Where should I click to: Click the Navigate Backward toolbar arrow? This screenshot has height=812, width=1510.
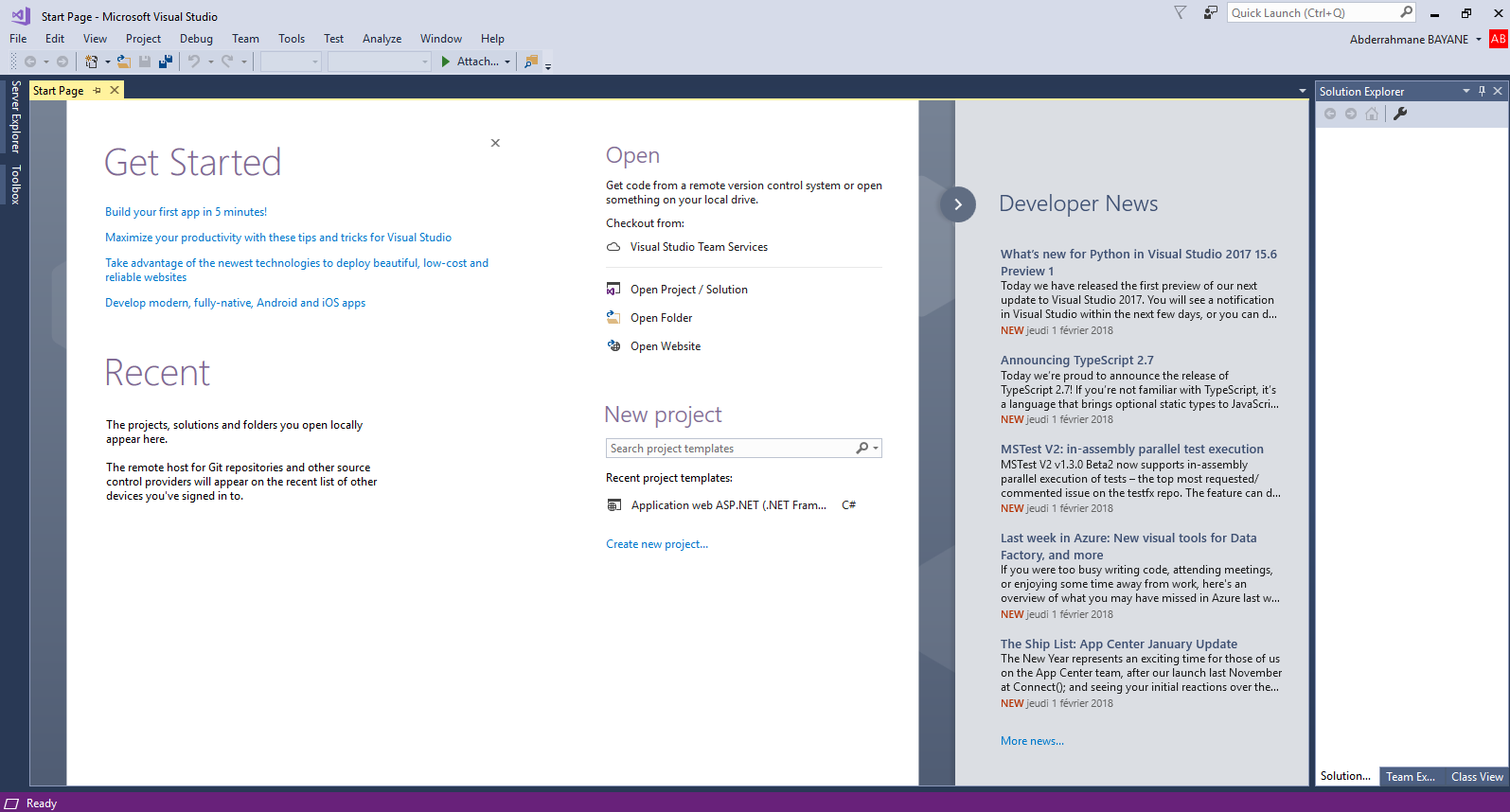(30, 62)
